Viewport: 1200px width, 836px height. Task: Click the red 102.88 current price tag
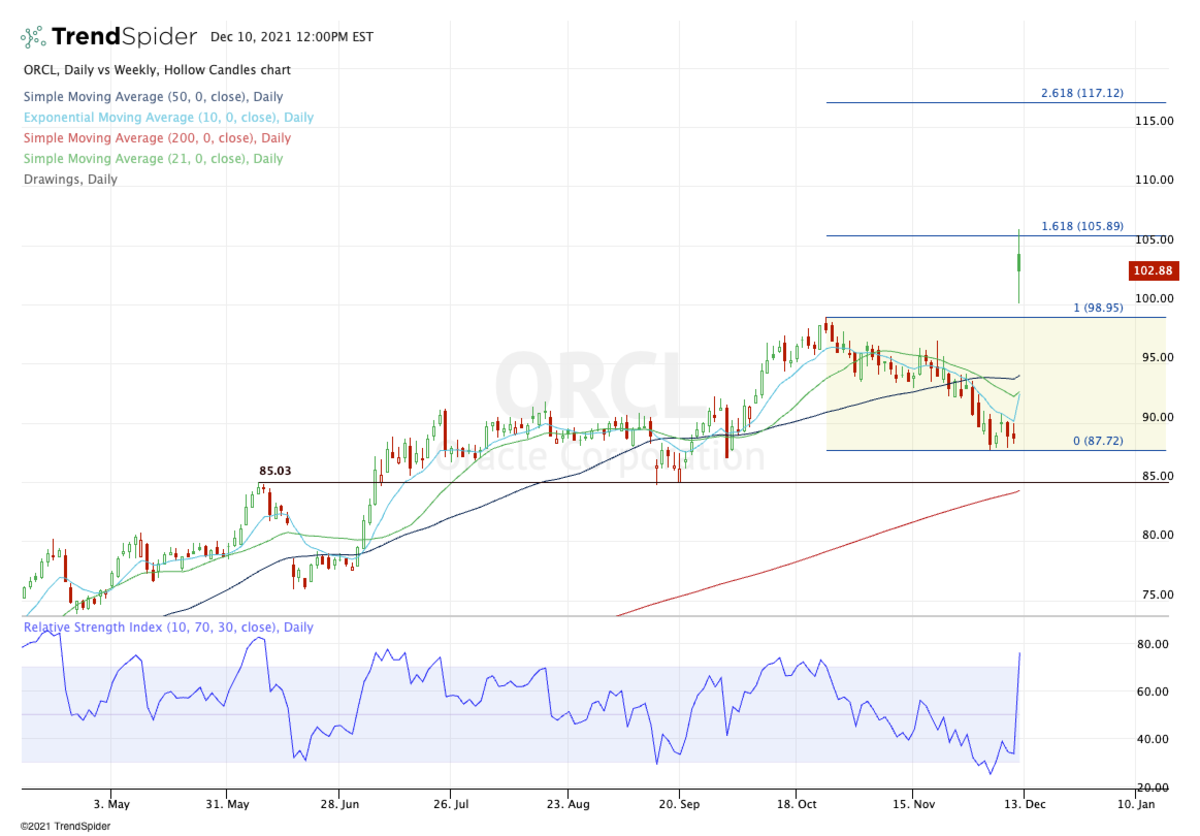point(1153,270)
